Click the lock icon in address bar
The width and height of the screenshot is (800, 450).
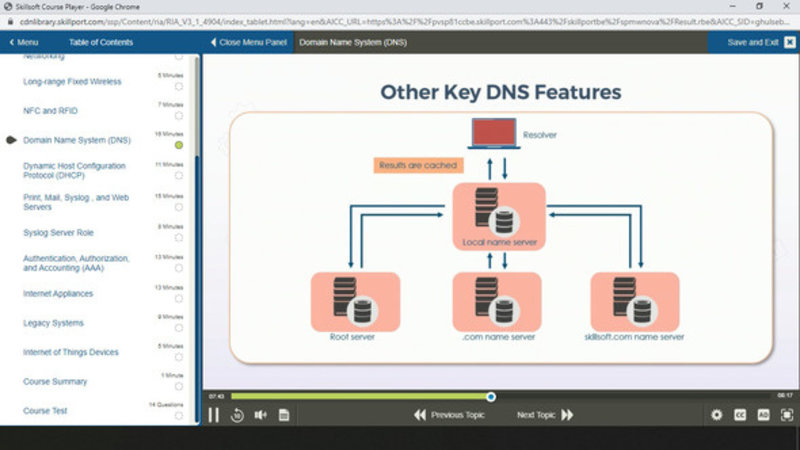[10, 22]
